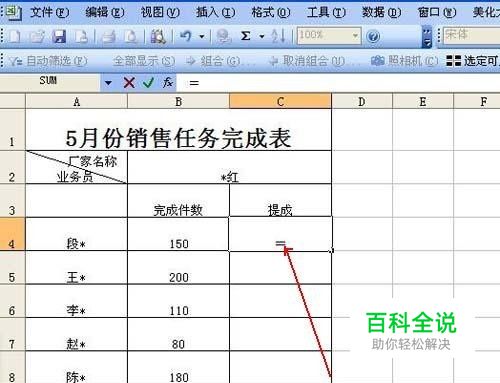Select column B header
Screen dimensions: 500x383
(x=178, y=101)
